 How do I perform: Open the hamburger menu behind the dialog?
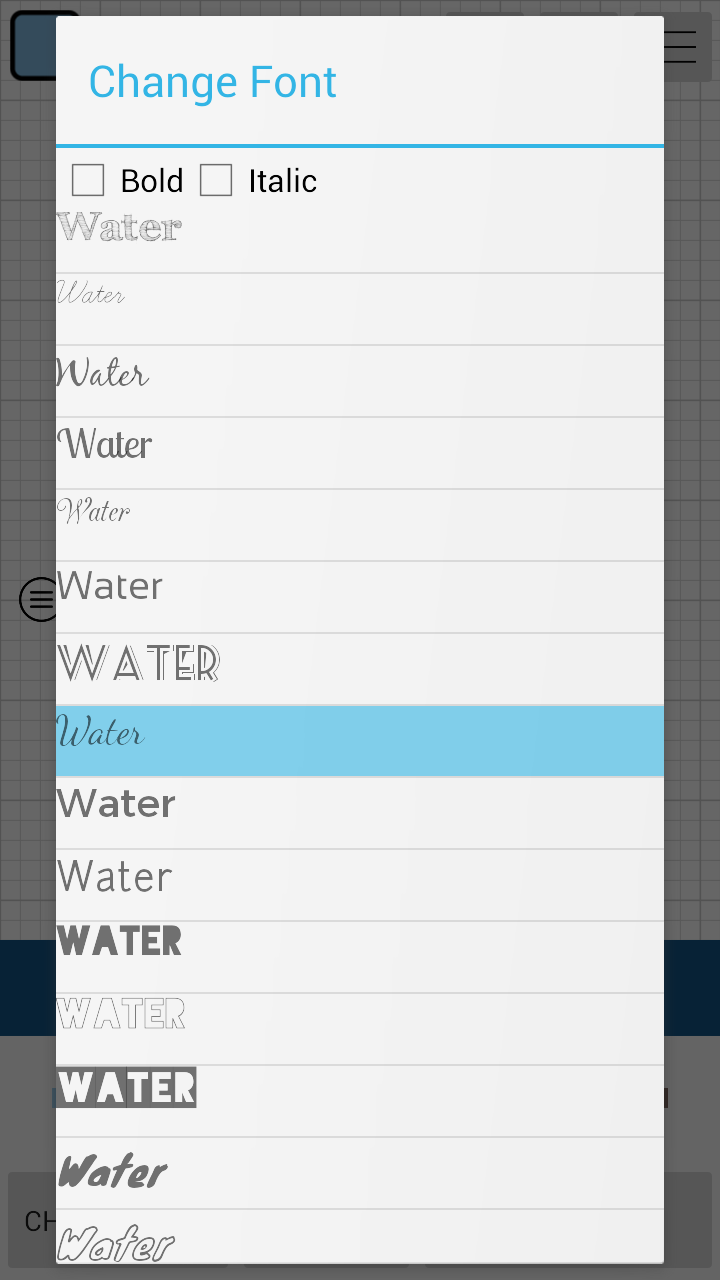[x=682, y=46]
